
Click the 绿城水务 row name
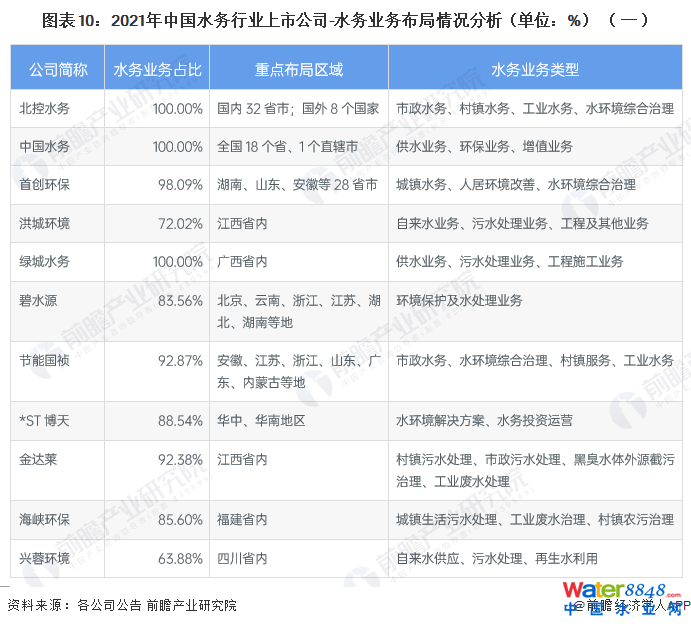45,261
